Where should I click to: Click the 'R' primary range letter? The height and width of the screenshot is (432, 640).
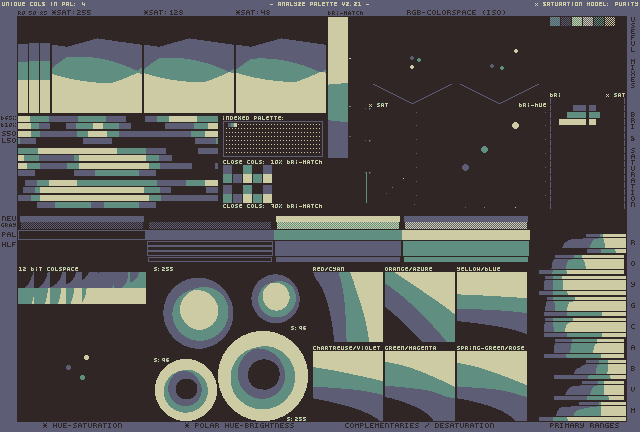[633, 243]
